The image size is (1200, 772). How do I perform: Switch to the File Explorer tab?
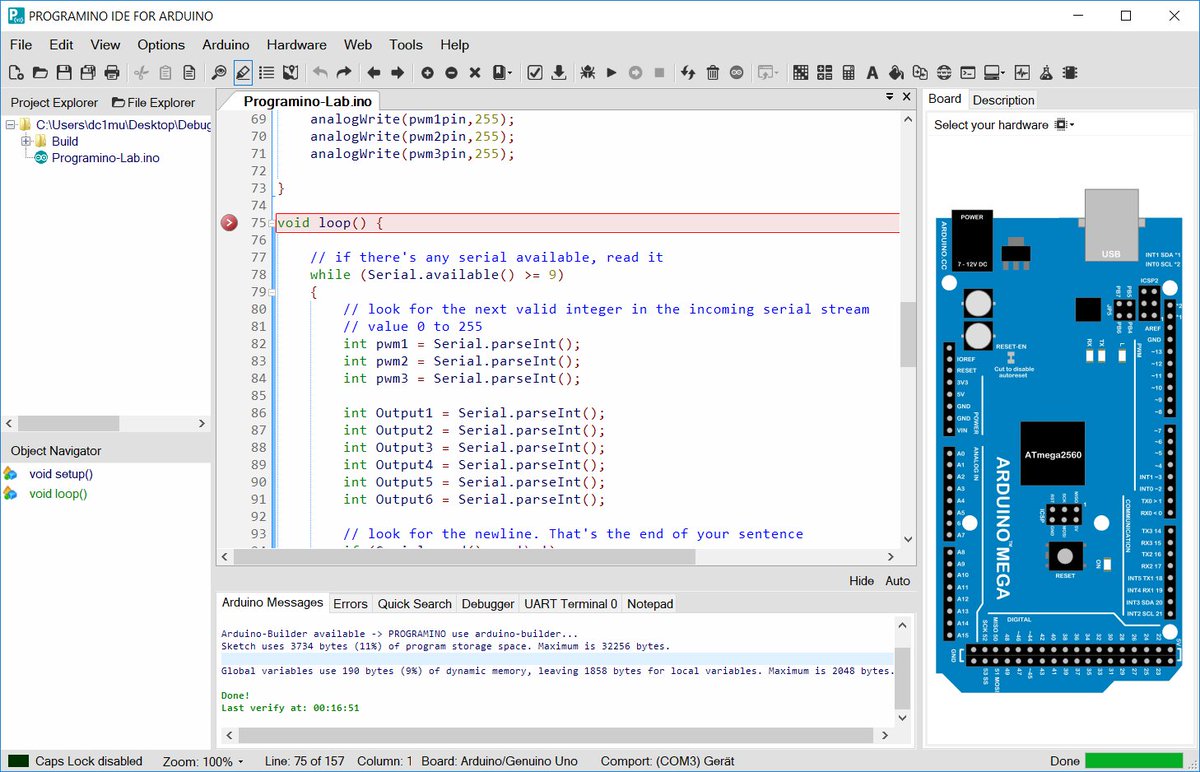[x=154, y=102]
